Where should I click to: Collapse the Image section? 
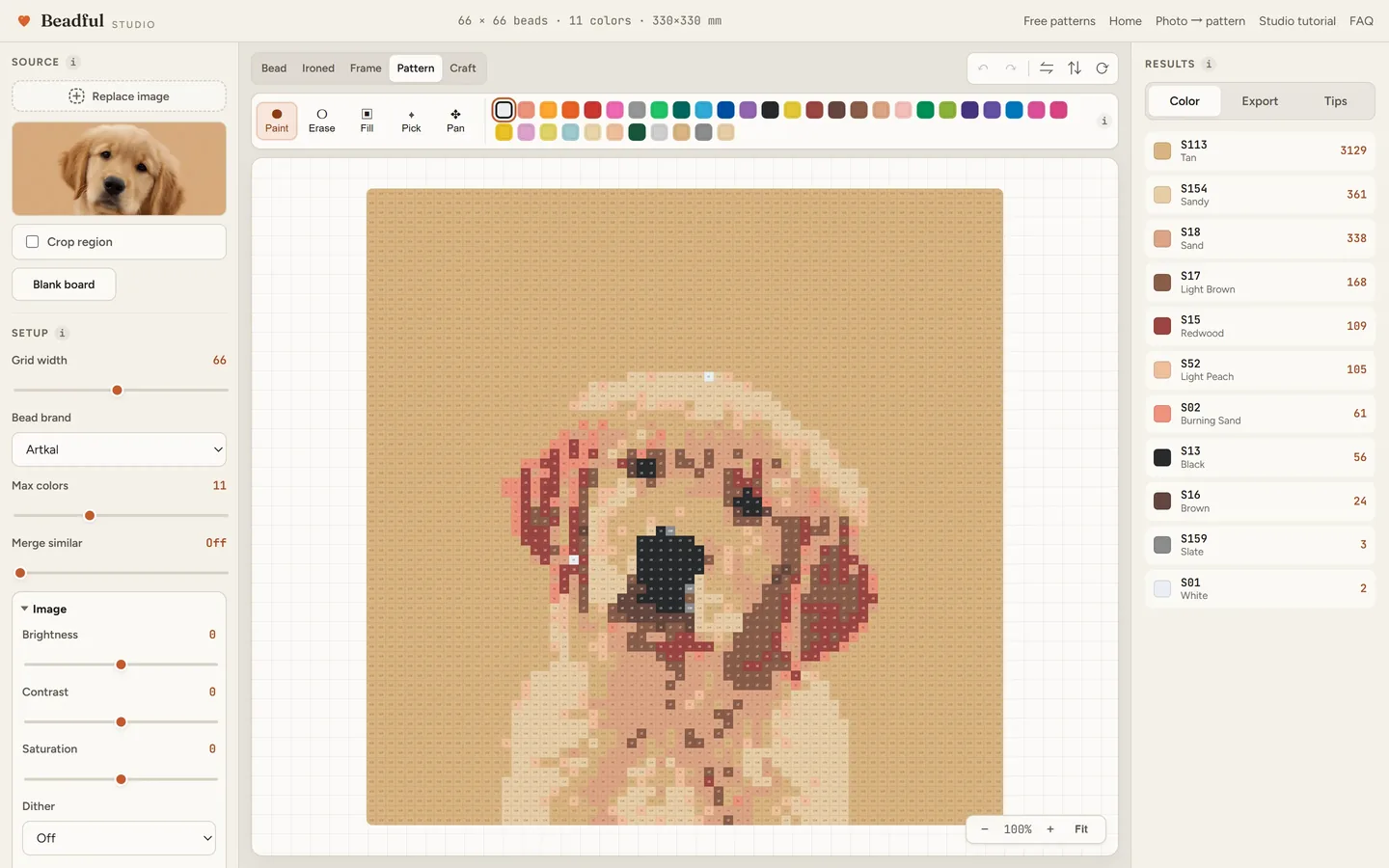43,610
